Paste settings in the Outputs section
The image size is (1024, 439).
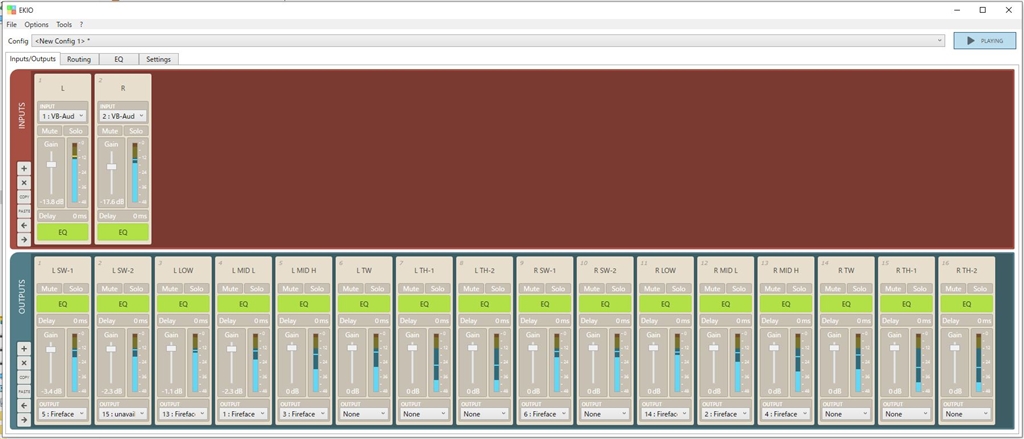point(24,391)
